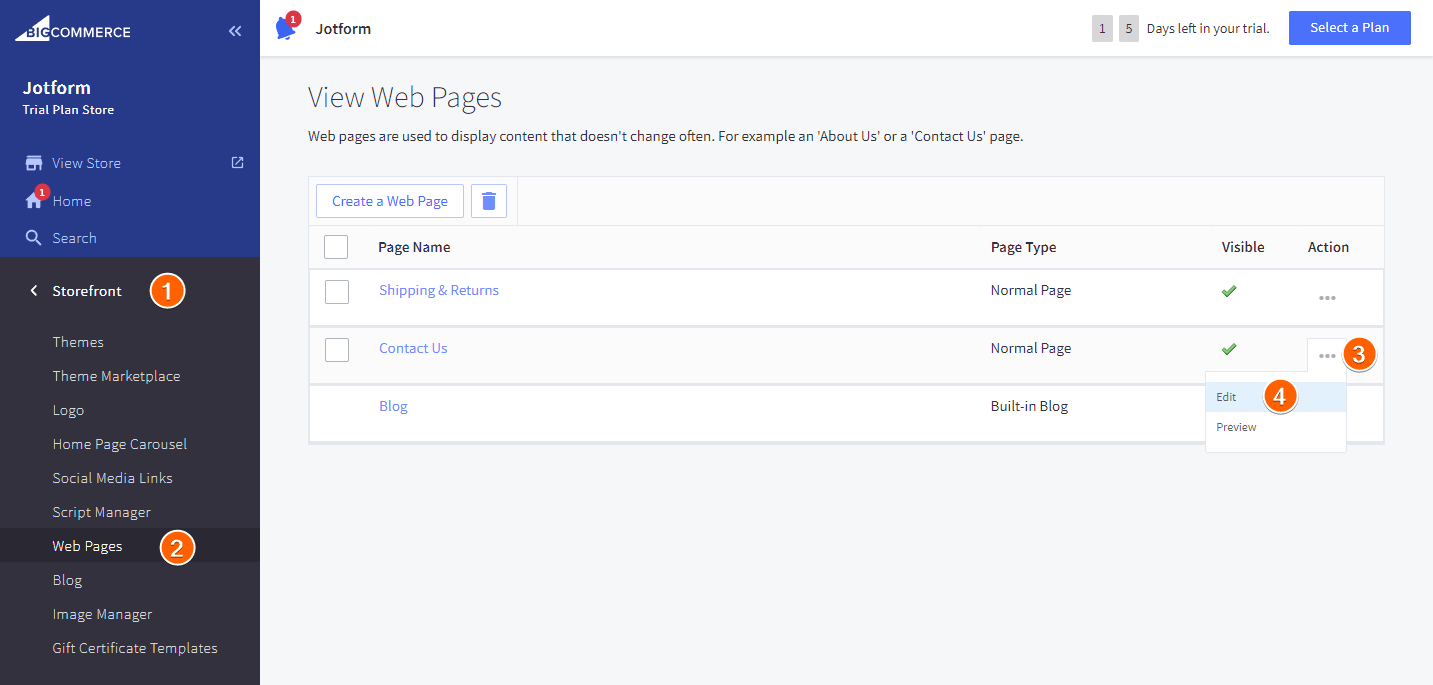Click the Home house icon
Screen dimensions: 1433x685
click(x=34, y=201)
